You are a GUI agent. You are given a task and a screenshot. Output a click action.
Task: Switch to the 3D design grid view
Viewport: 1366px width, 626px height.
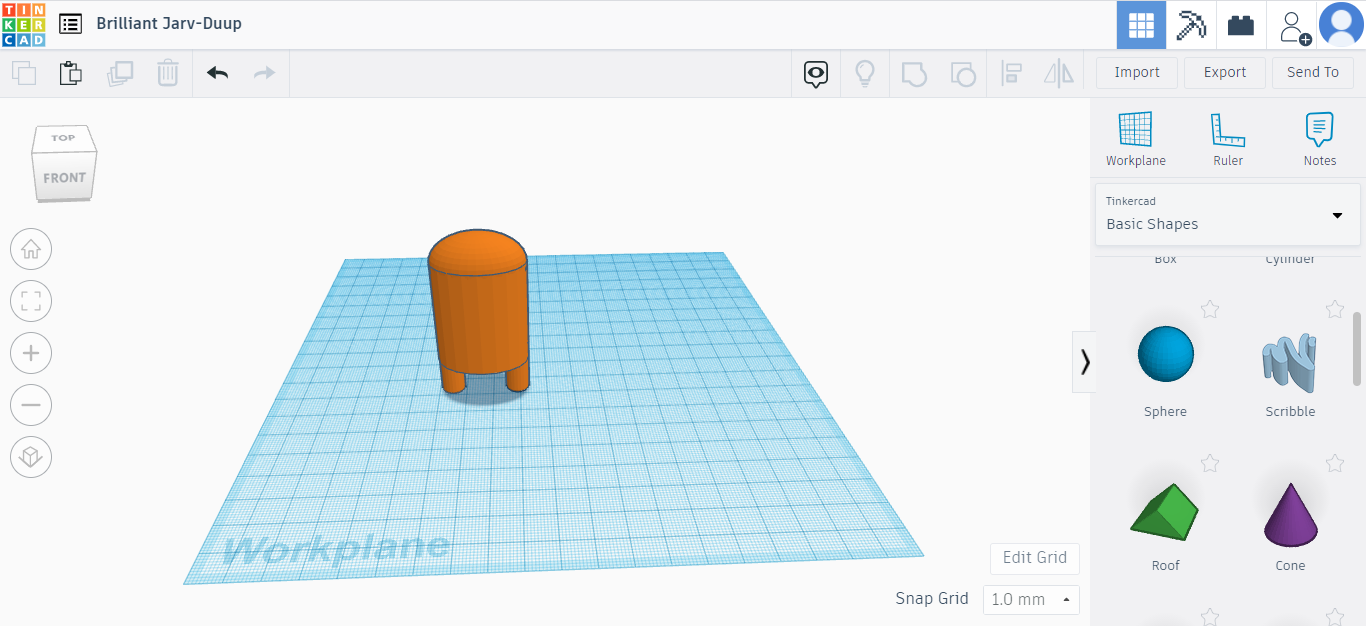(x=1141, y=25)
